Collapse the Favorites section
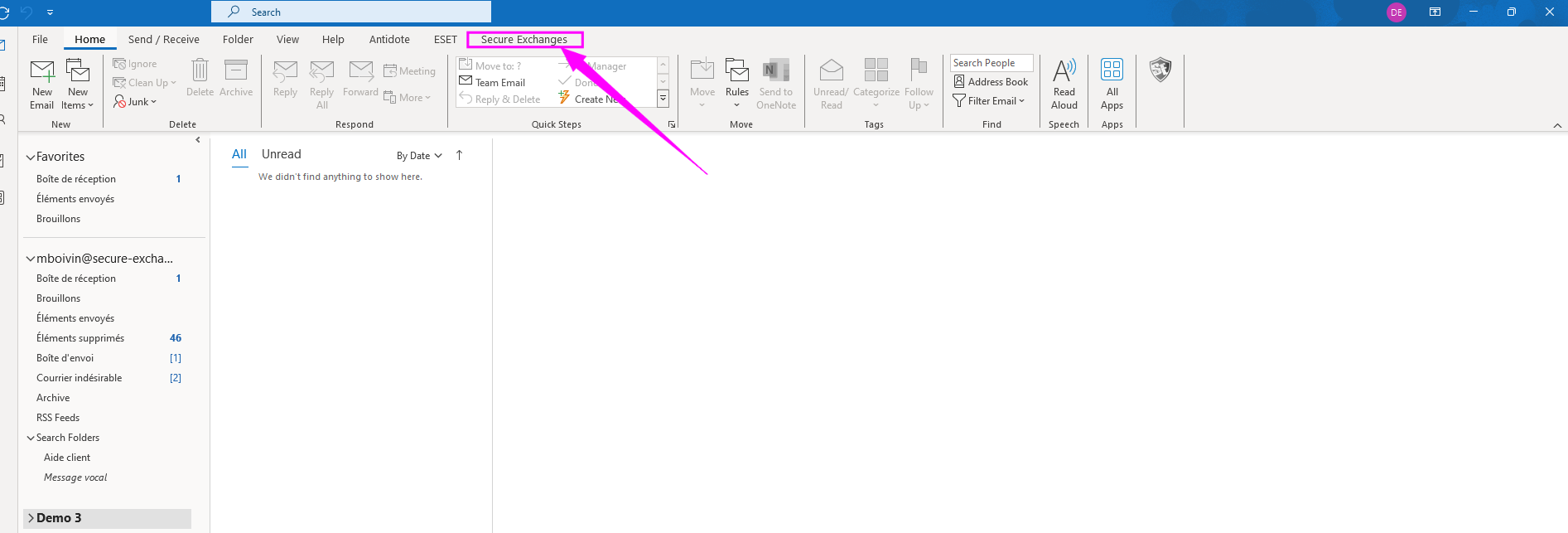Image resolution: width=1568 pixels, height=533 pixels. (31, 157)
